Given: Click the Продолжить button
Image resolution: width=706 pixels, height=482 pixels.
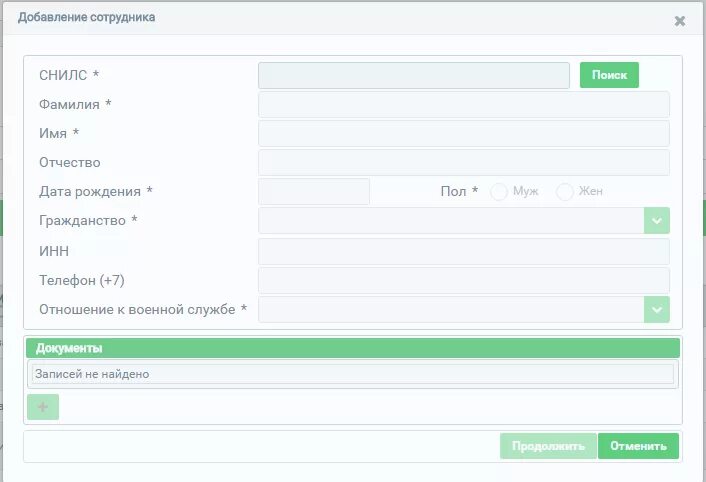Looking at the screenshot, I should pos(548,446).
